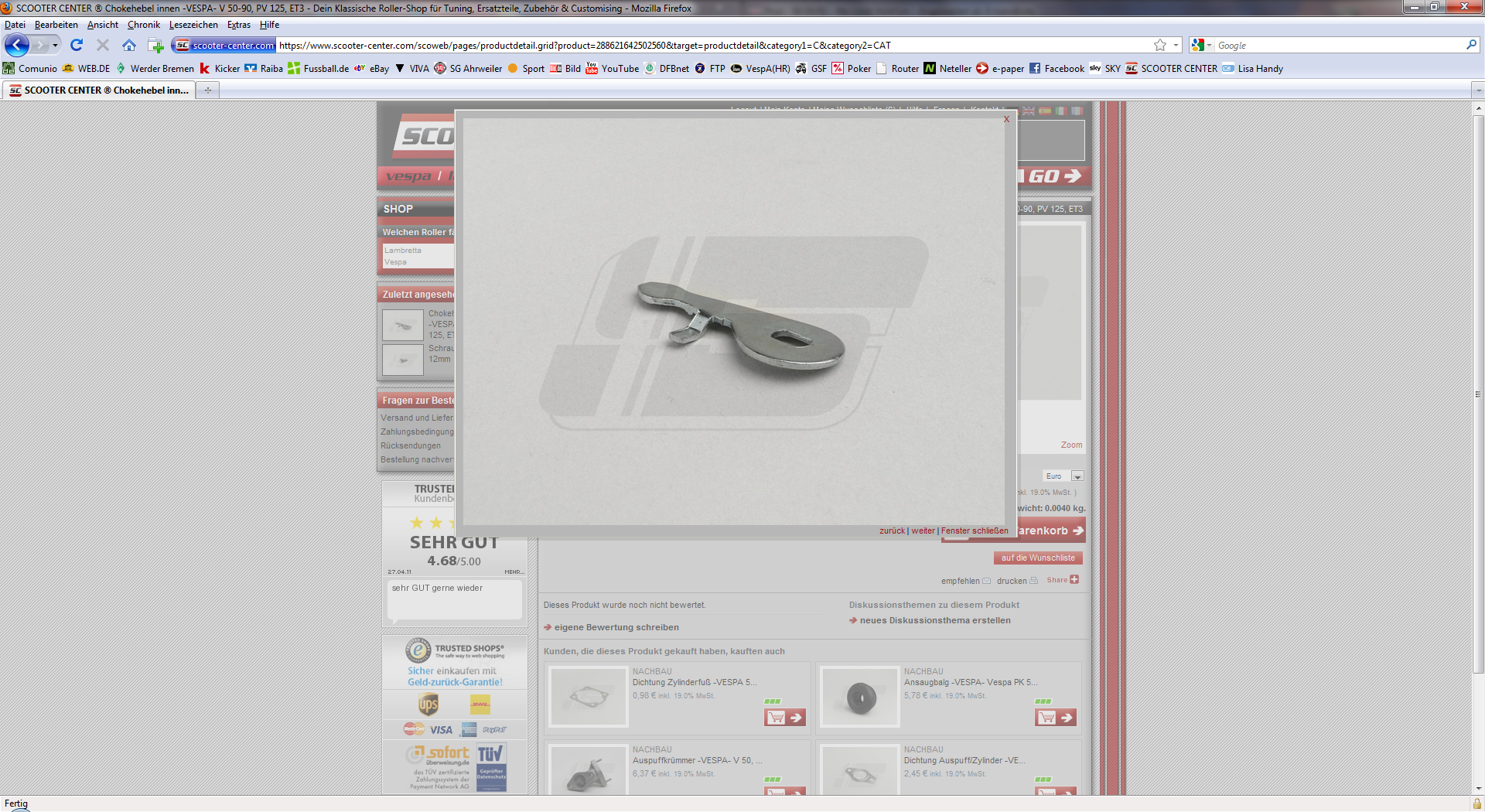Screen dimensions: 1485x812
Task: Open the VIVA bookmark
Action: pyautogui.click(x=411, y=68)
